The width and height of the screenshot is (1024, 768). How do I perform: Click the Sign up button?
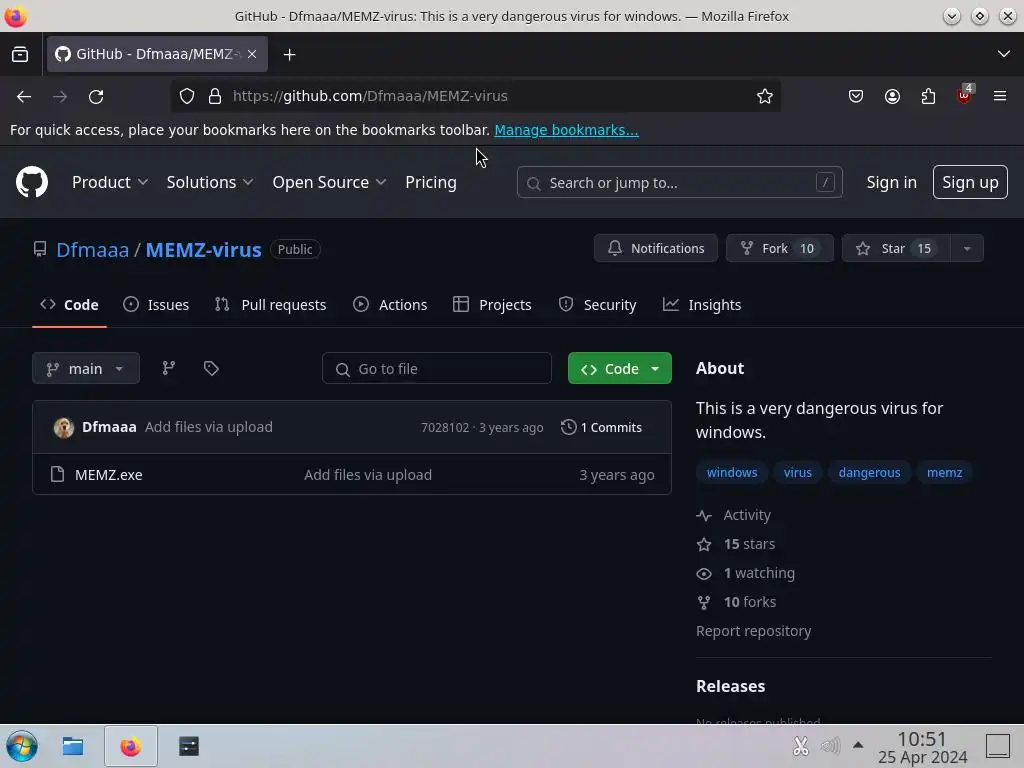tap(970, 182)
